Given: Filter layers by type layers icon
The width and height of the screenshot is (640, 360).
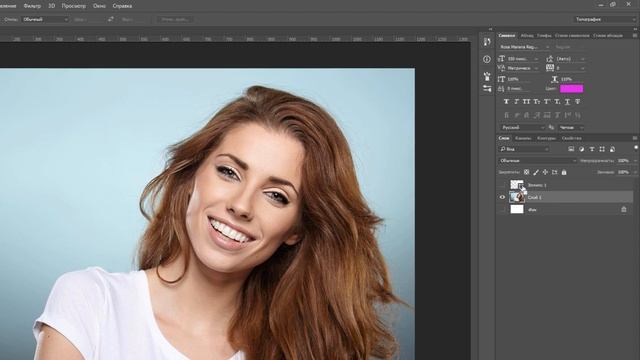Looking at the screenshot, I should point(592,149).
